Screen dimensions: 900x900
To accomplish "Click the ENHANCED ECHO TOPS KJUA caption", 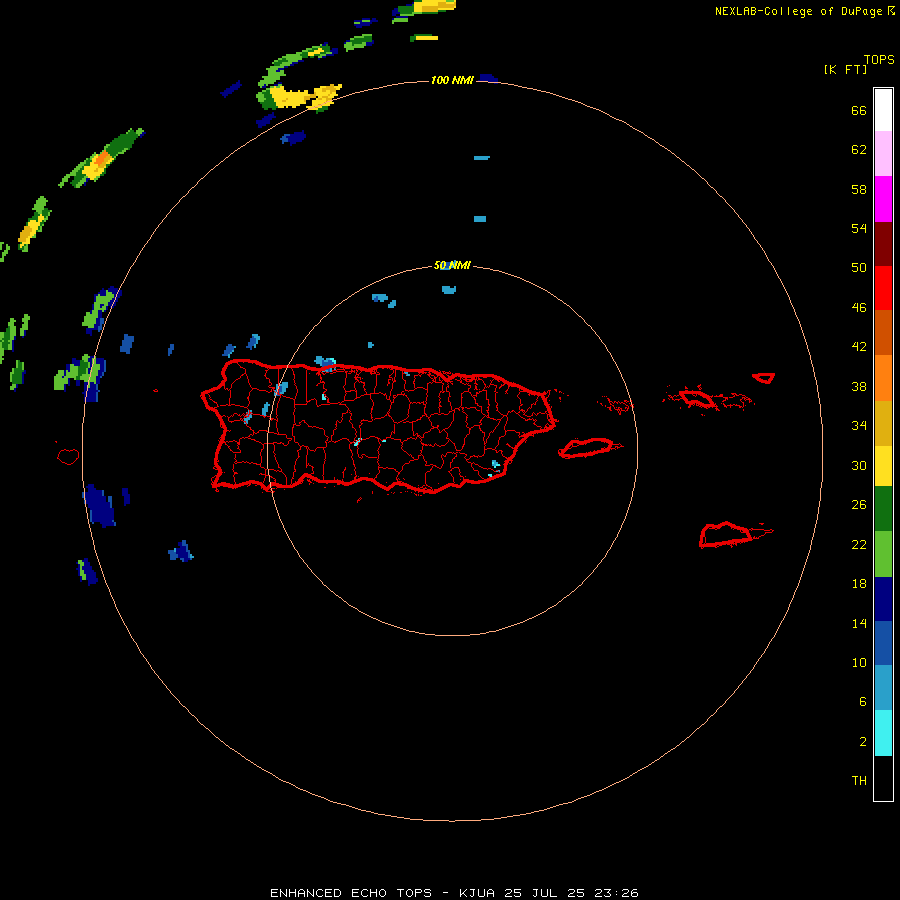I will tap(454, 893).
